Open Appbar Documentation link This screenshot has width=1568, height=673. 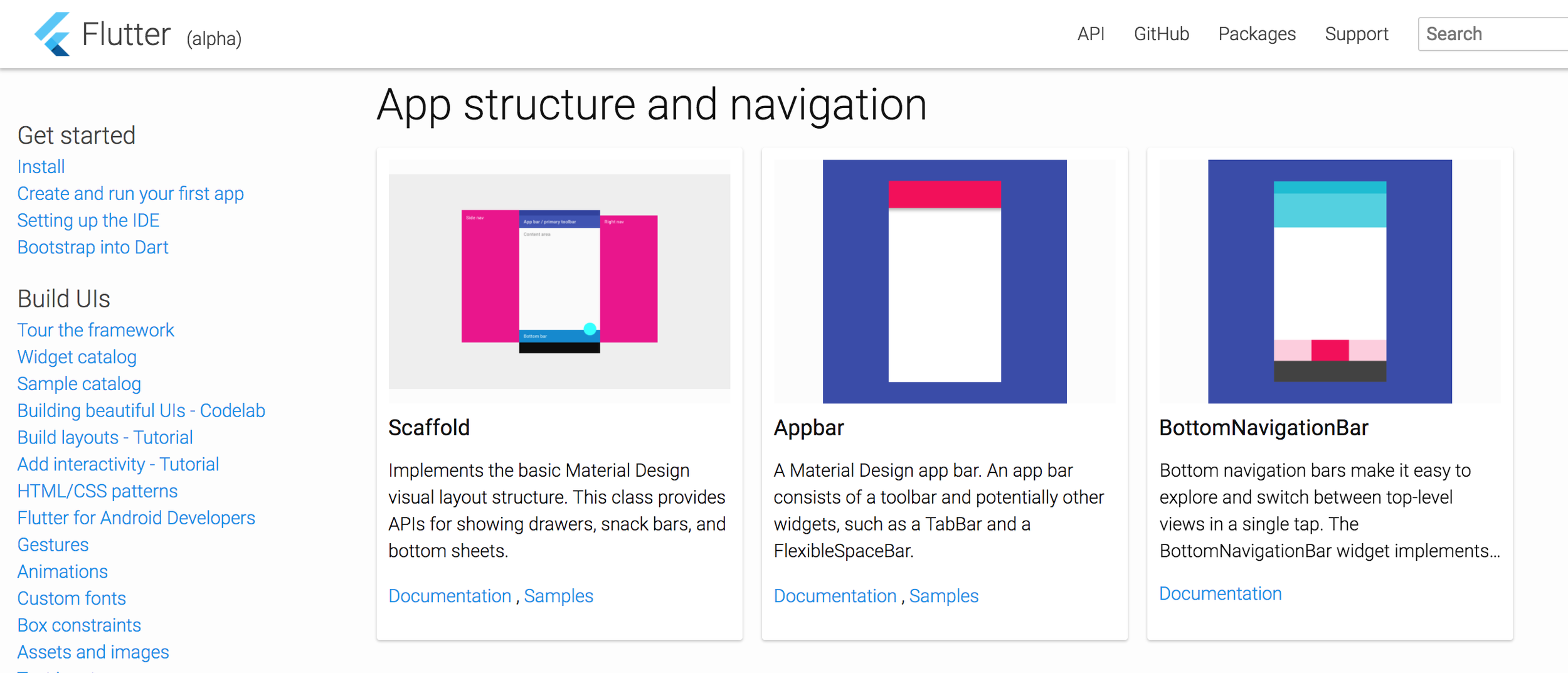click(835, 596)
